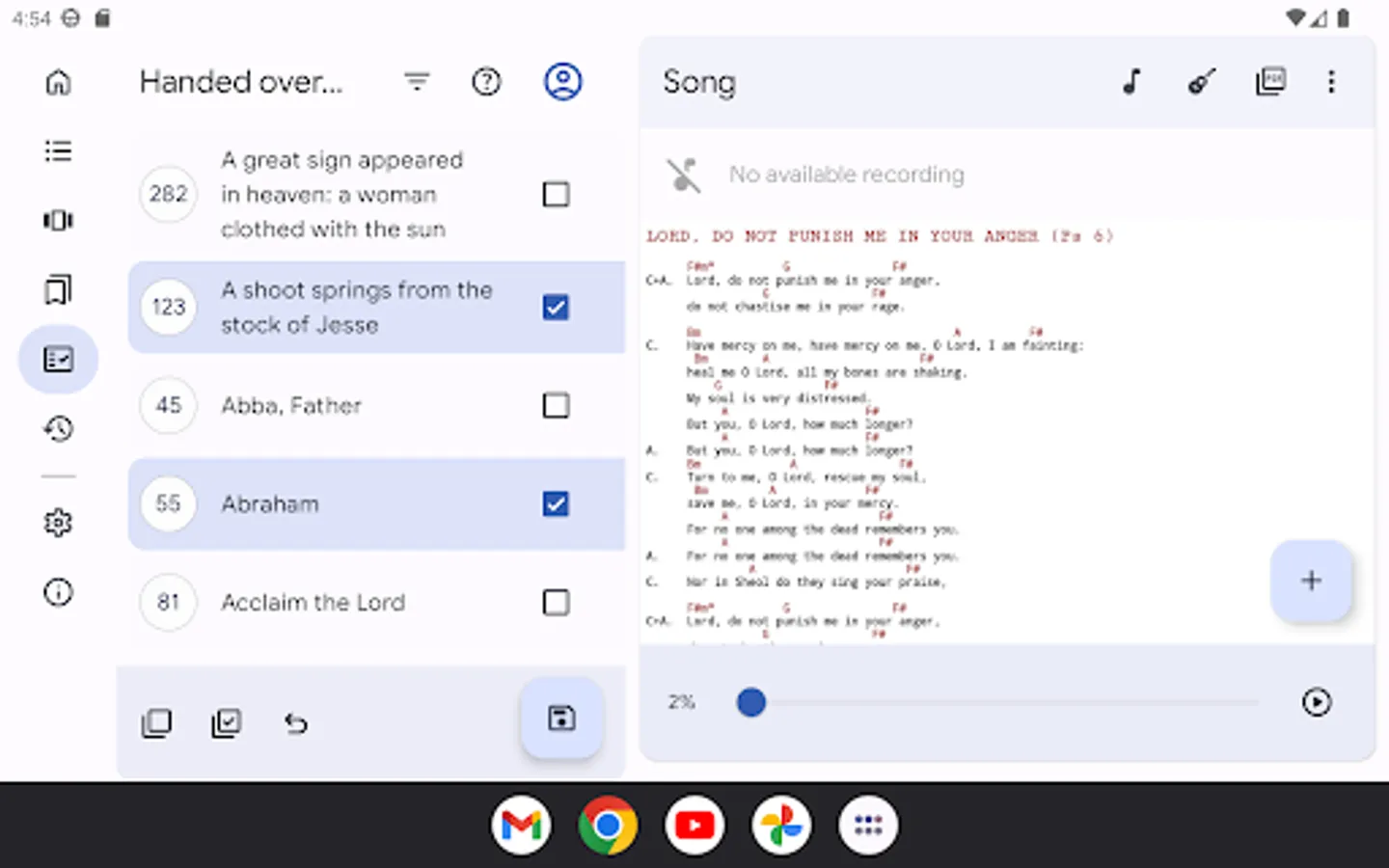
Task: Open the PDF export icon in Song header
Action: [x=1270, y=82]
